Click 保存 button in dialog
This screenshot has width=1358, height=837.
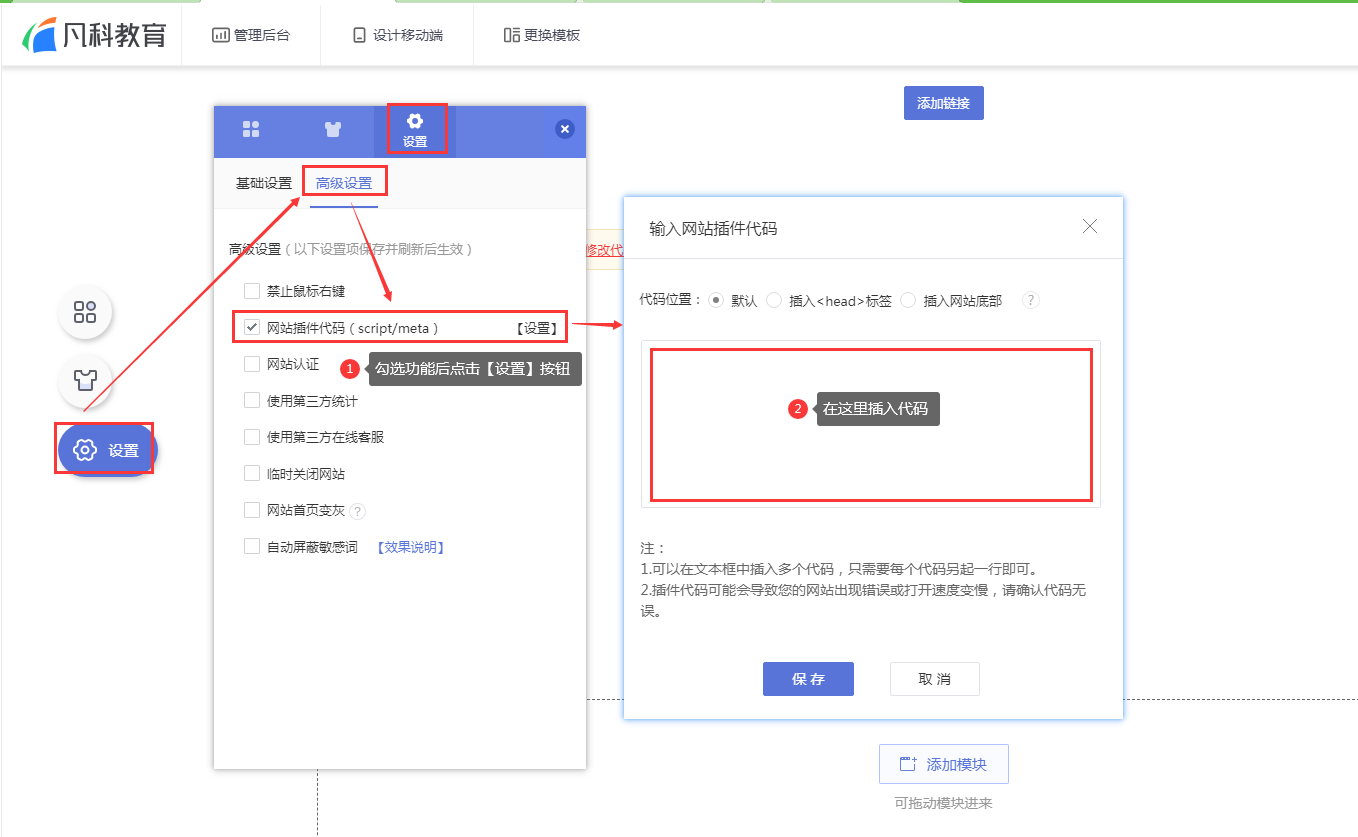808,679
